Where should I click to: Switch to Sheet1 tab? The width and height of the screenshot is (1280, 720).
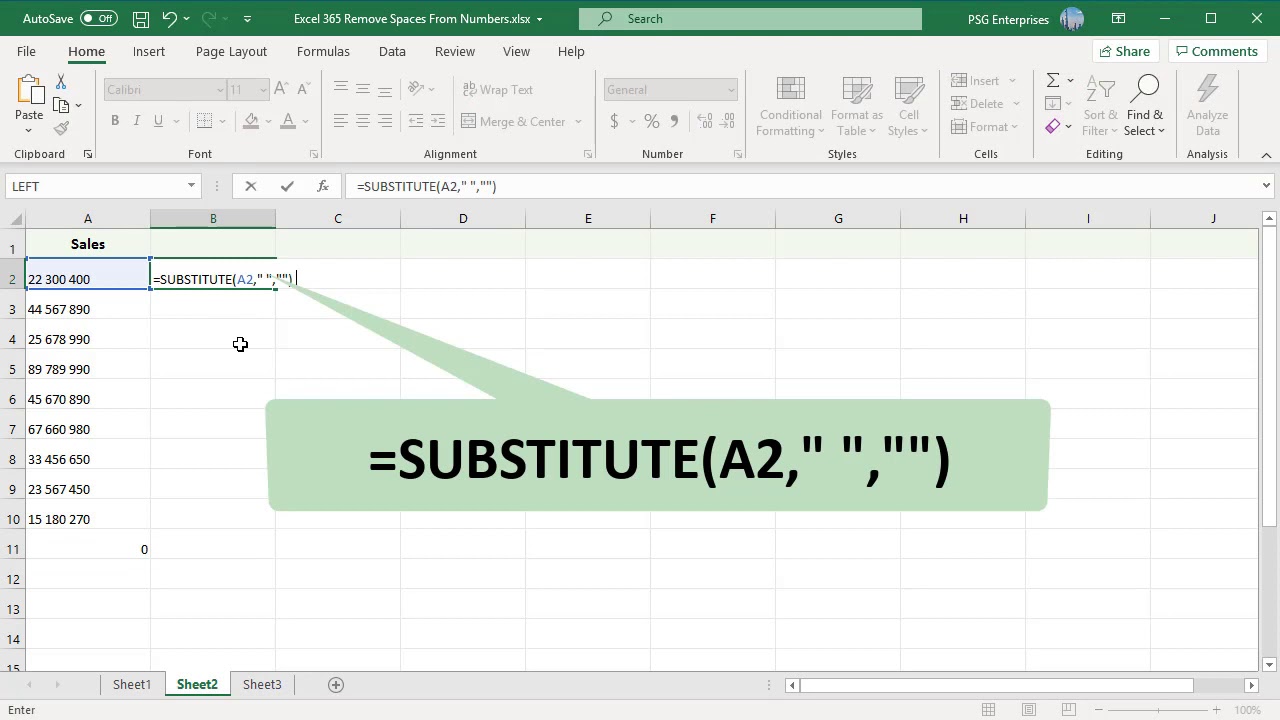[x=132, y=685]
